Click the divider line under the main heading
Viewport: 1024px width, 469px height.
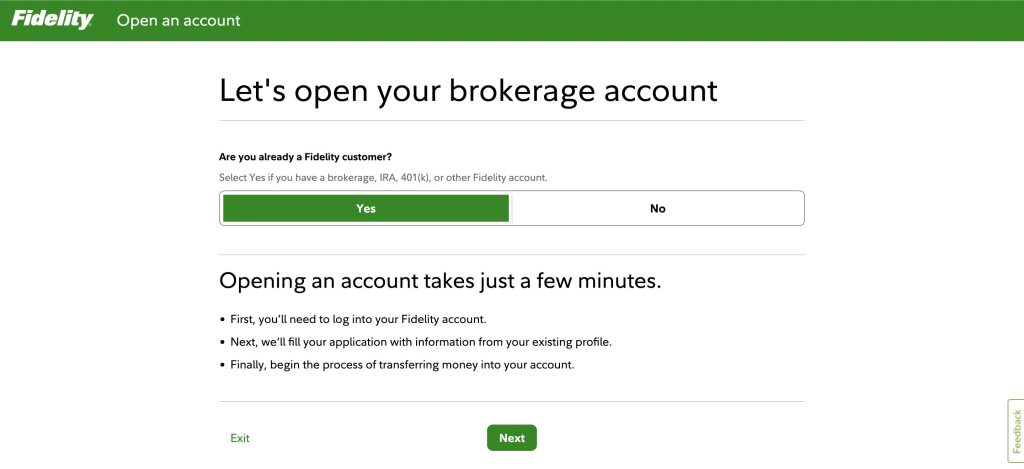point(511,121)
